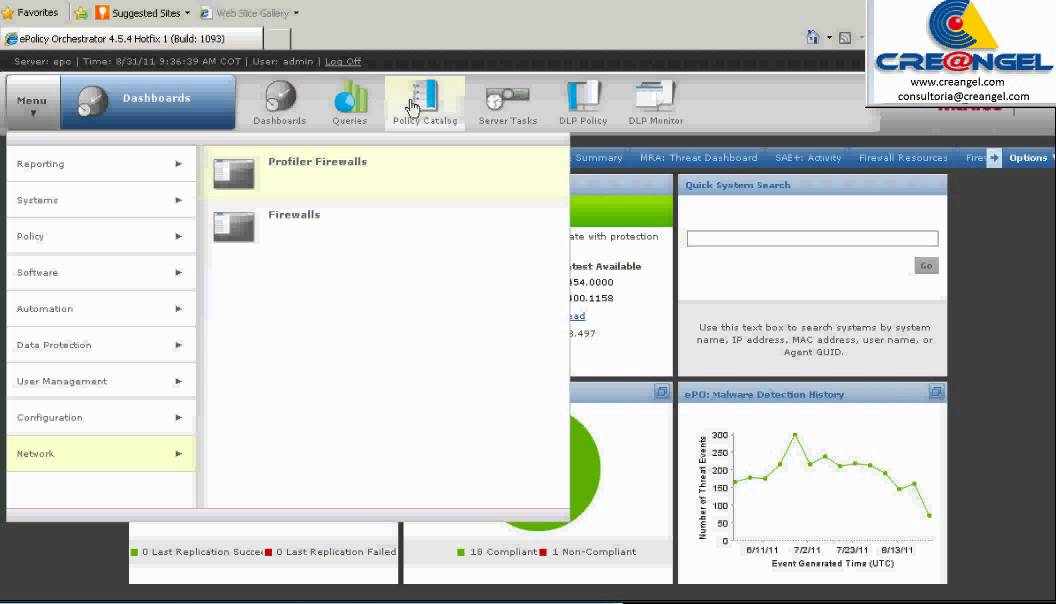Switch to SAE+: Activity tab

point(807,158)
